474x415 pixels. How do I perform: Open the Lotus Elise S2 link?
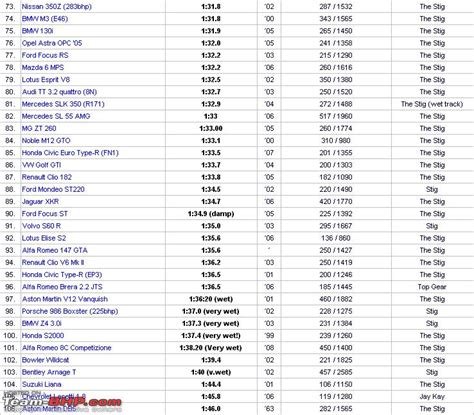(44, 238)
